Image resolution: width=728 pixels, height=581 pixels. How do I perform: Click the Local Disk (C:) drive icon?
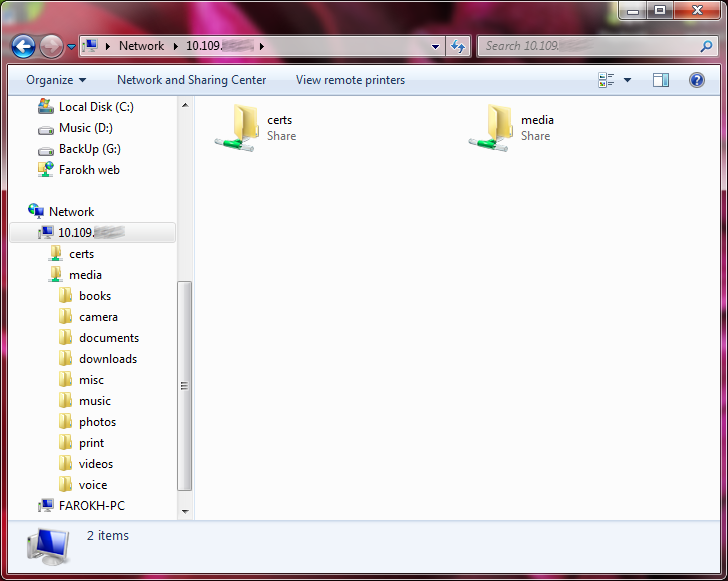(x=46, y=106)
